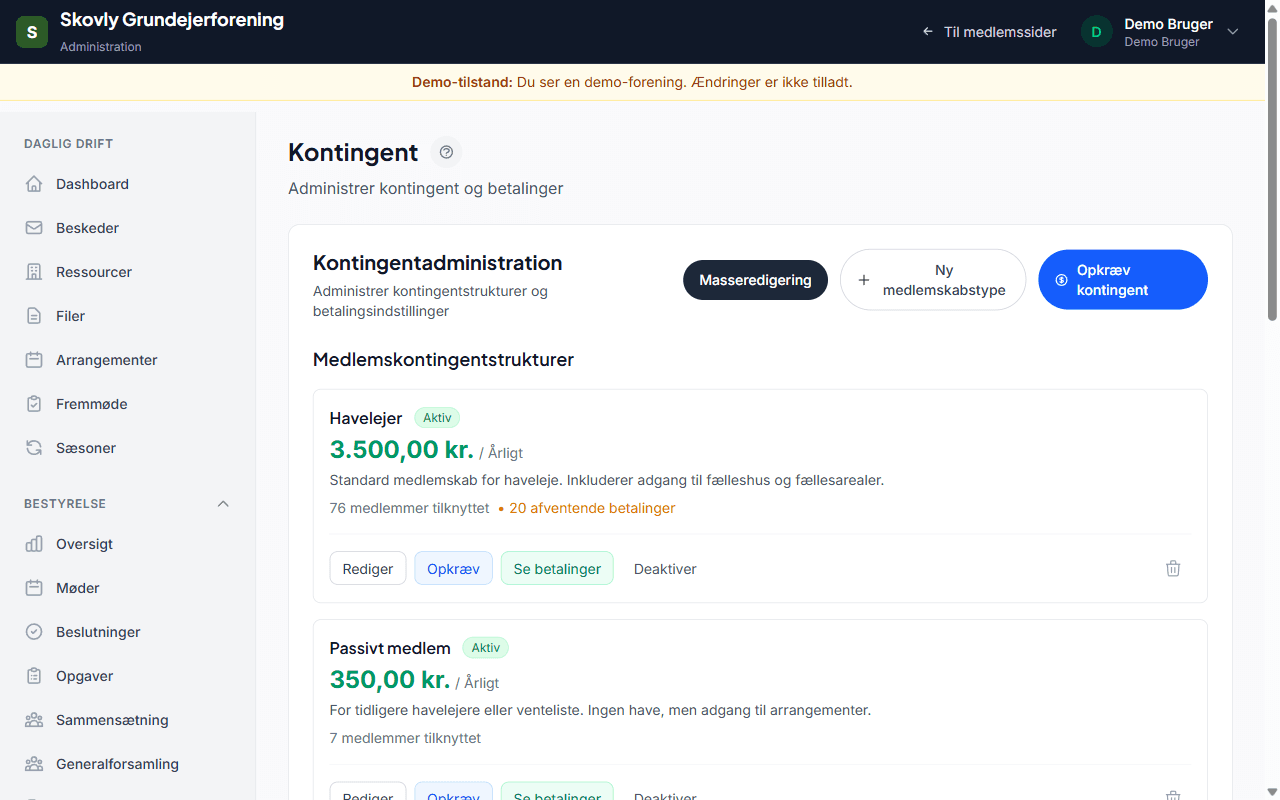Click the Beslutninger checkmark icon
Viewport: 1280px width, 800px height.
[34, 632]
